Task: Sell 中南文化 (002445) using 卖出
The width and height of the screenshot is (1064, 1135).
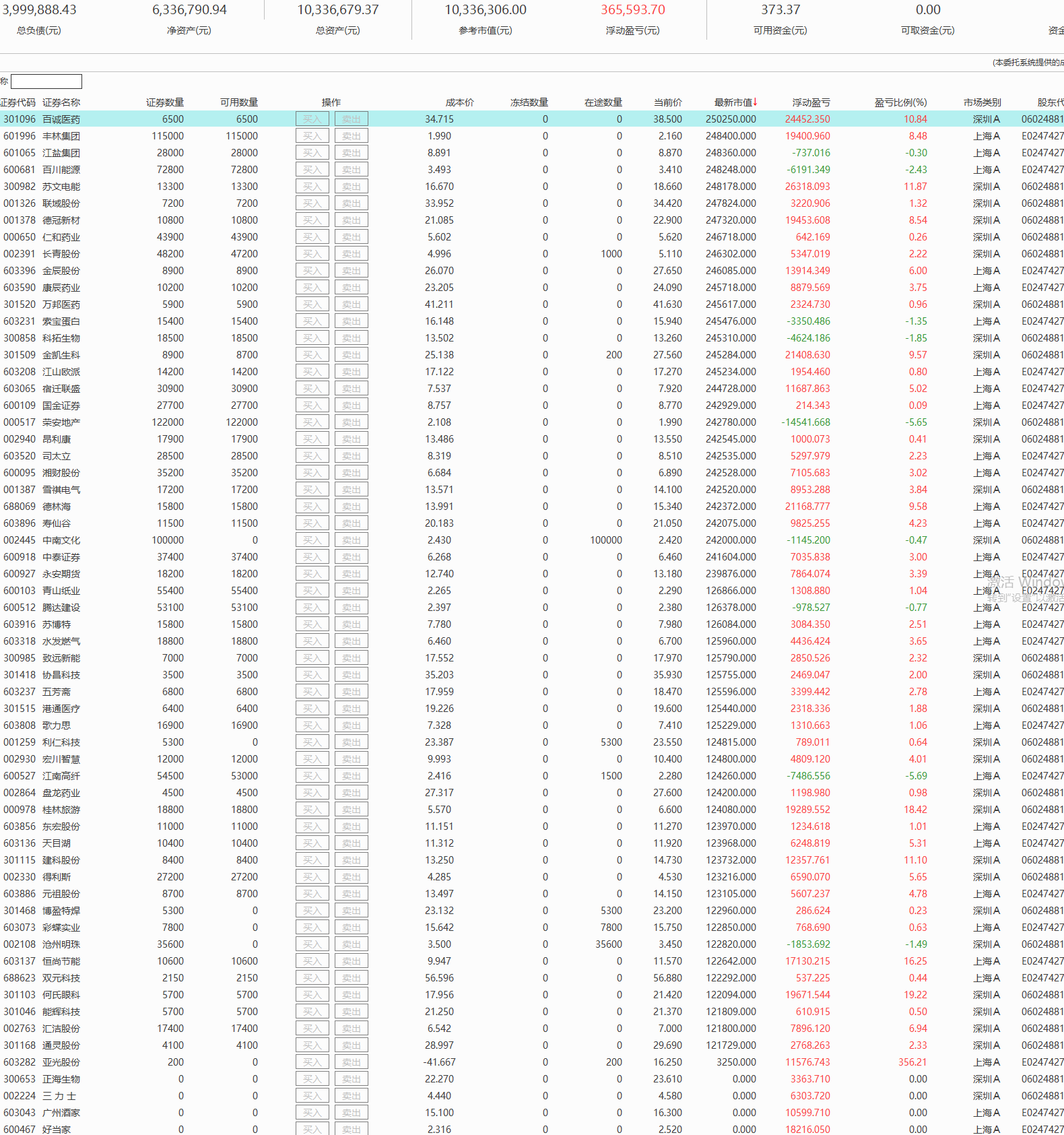Action: click(x=352, y=540)
